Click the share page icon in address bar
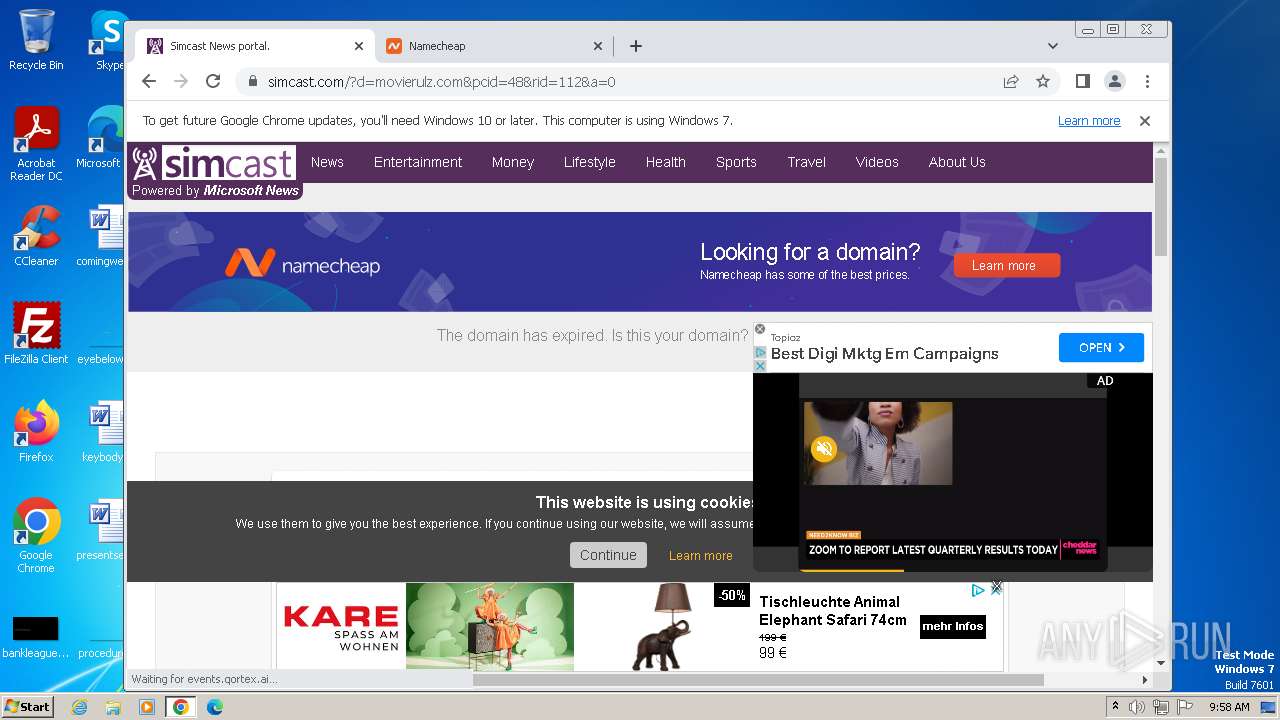The height and width of the screenshot is (720, 1280). [1011, 81]
